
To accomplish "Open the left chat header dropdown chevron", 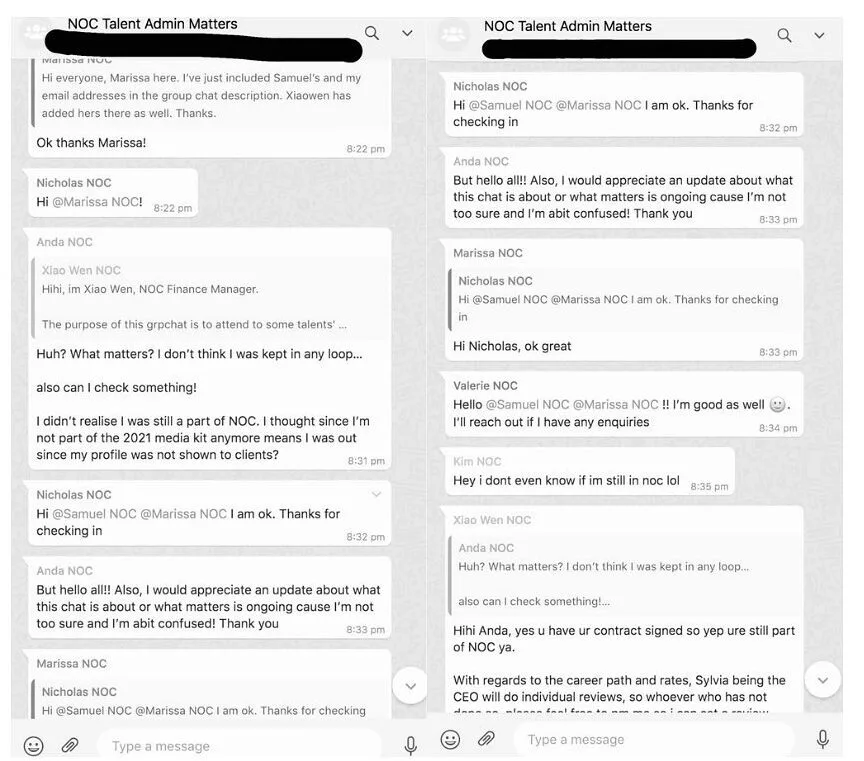I will point(407,33).
